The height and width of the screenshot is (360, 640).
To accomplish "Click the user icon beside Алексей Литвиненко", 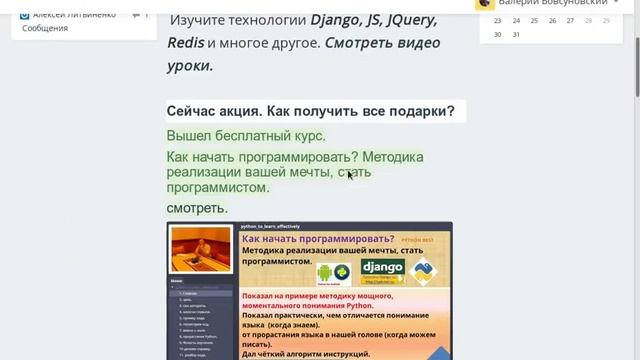I will (x=24, y=15).
